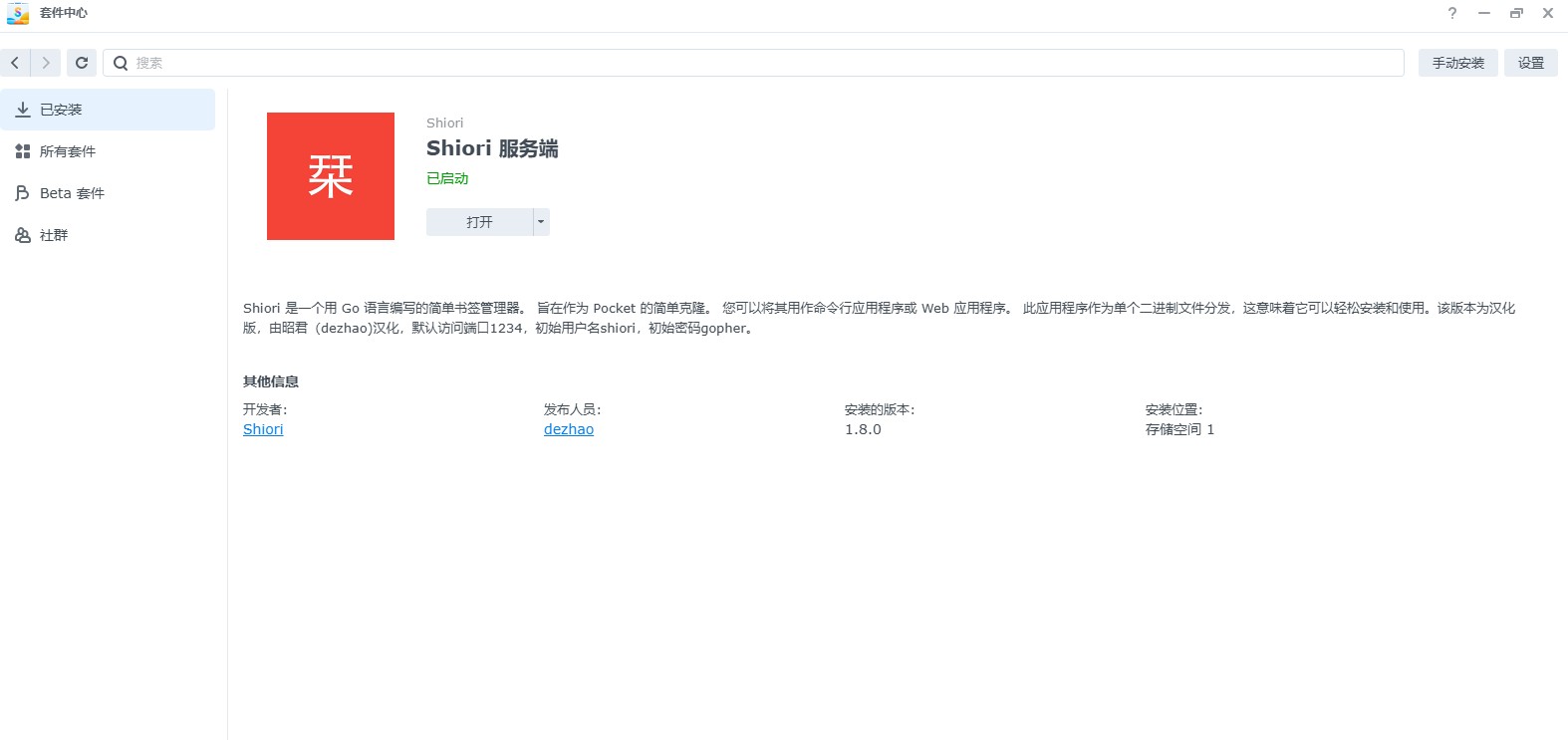Viewport: 1568px width, 740px height.
Task: Select 社群 in sidebar
Action: (x=108, y=235)
